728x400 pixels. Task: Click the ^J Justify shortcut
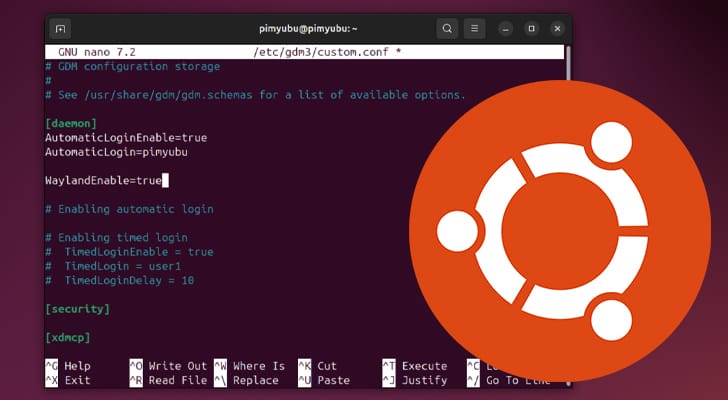pos(415,381)
